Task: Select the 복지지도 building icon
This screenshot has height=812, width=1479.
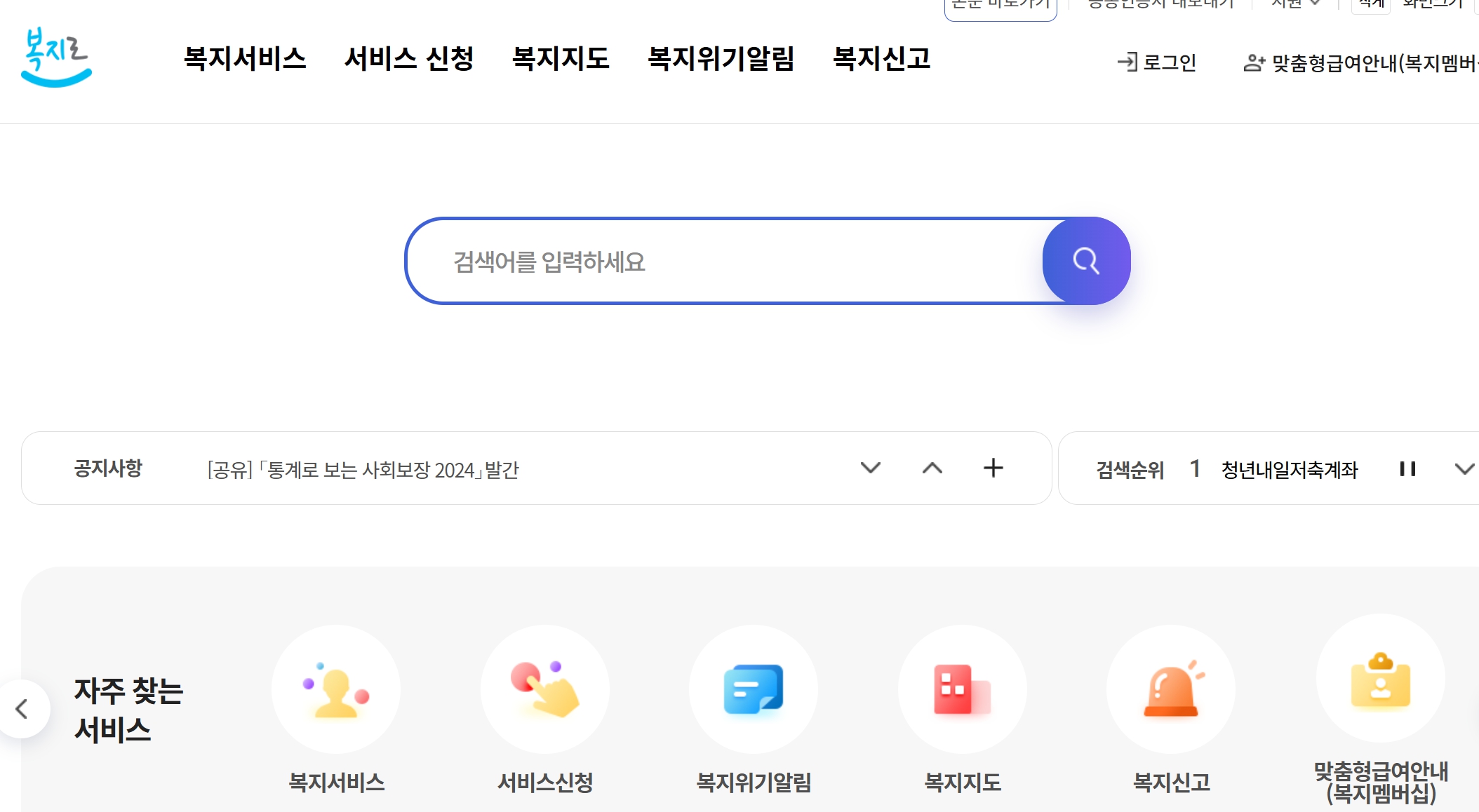Action: click(962, 689)
